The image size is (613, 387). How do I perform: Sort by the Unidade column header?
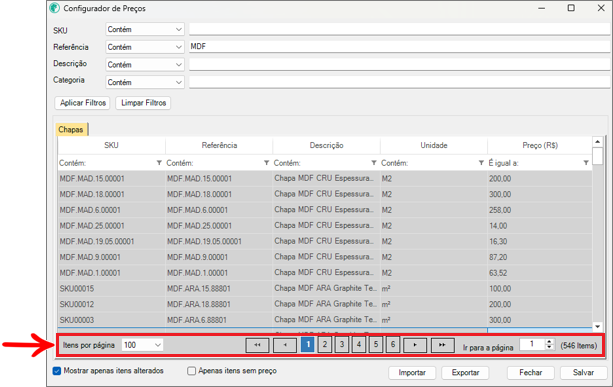pyautogui.click(x=434, y=145)
